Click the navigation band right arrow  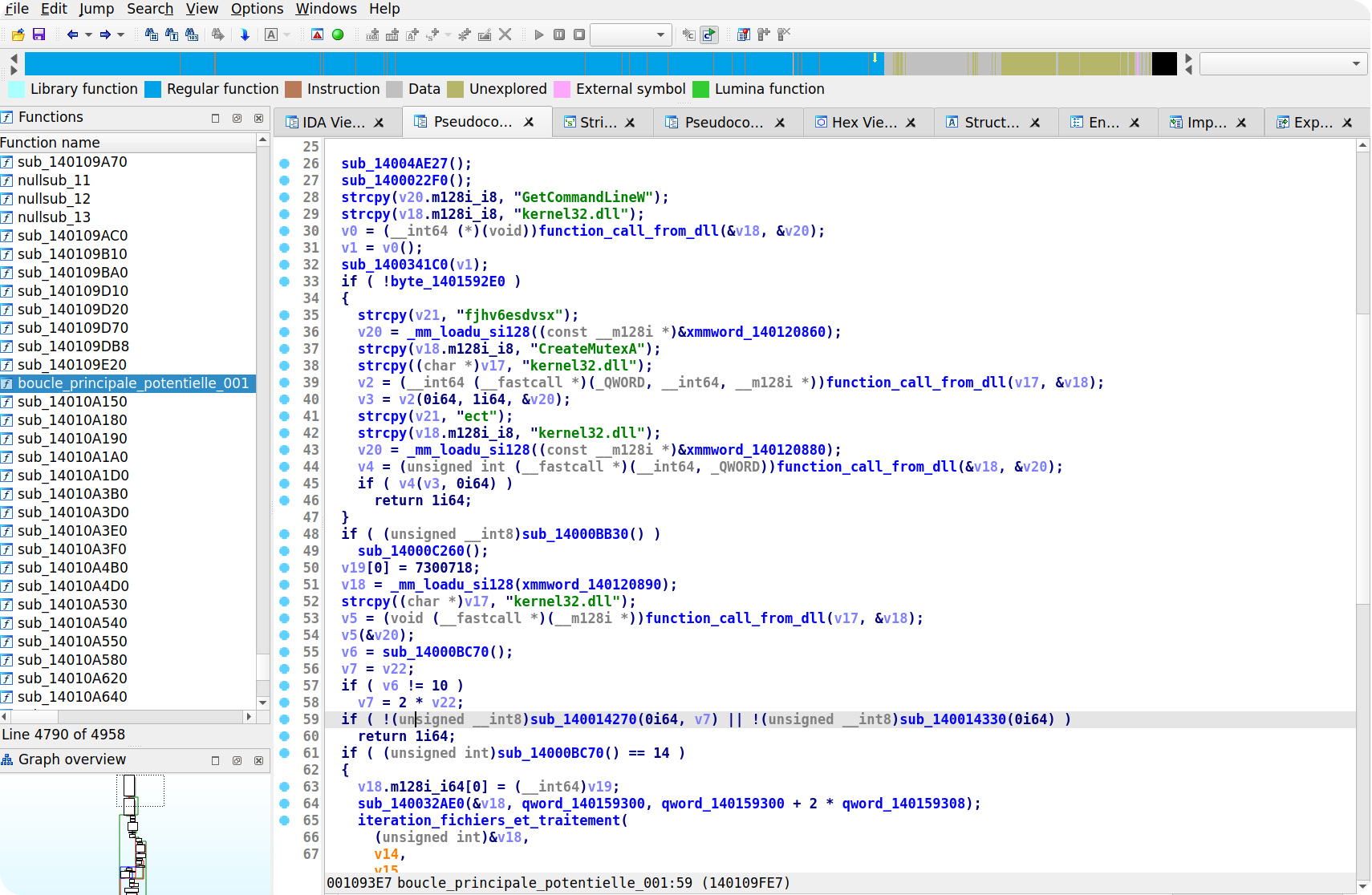point(1189,59)
